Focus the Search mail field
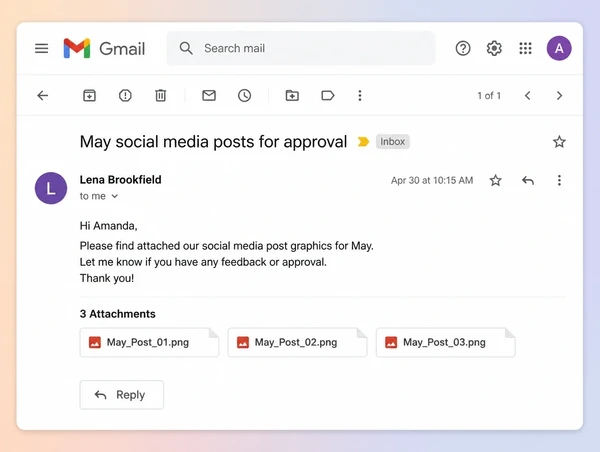 pos(301,48)
